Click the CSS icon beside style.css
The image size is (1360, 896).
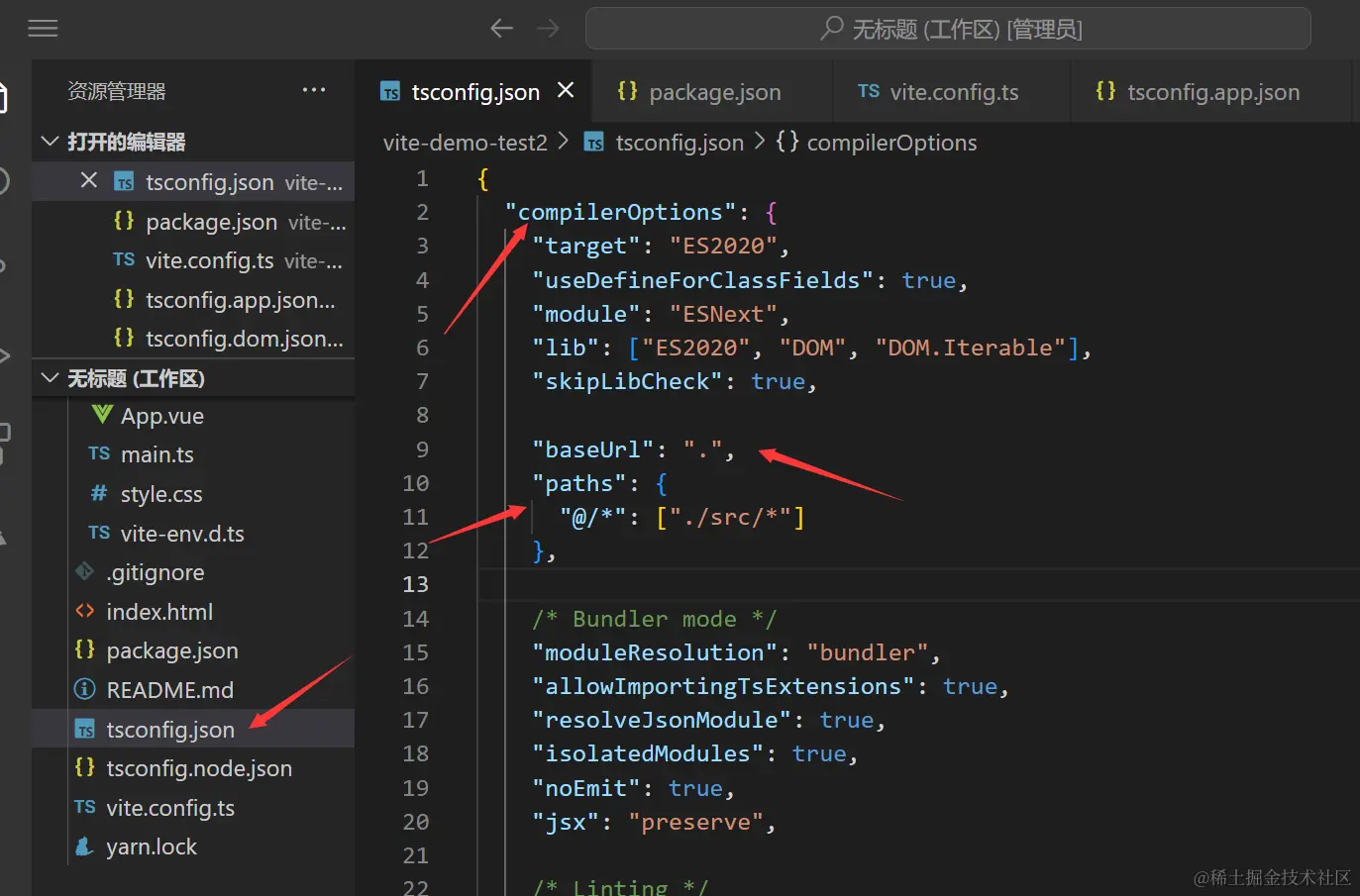click(x=100, y=493)
